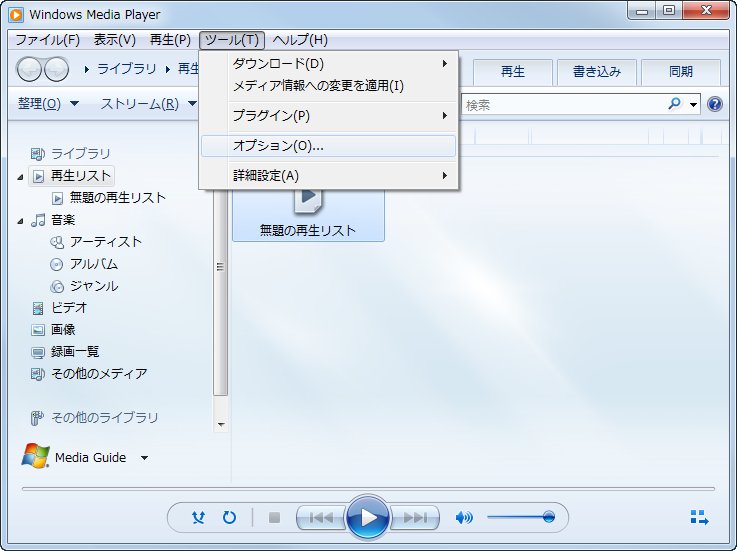Click ライブラリ in the breadcrumb
The image size is (737, 551).
[x=126, y=69]
